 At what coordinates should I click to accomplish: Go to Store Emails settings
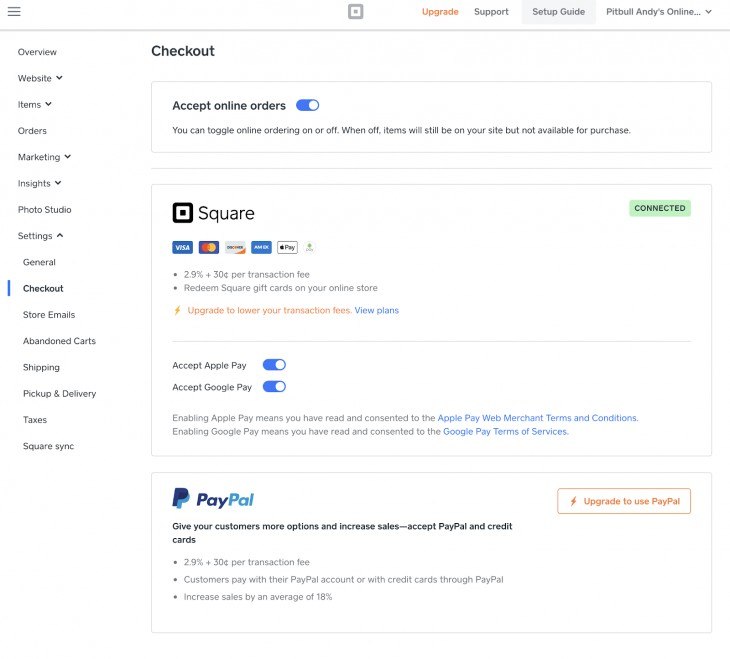(x=49, y=315)
